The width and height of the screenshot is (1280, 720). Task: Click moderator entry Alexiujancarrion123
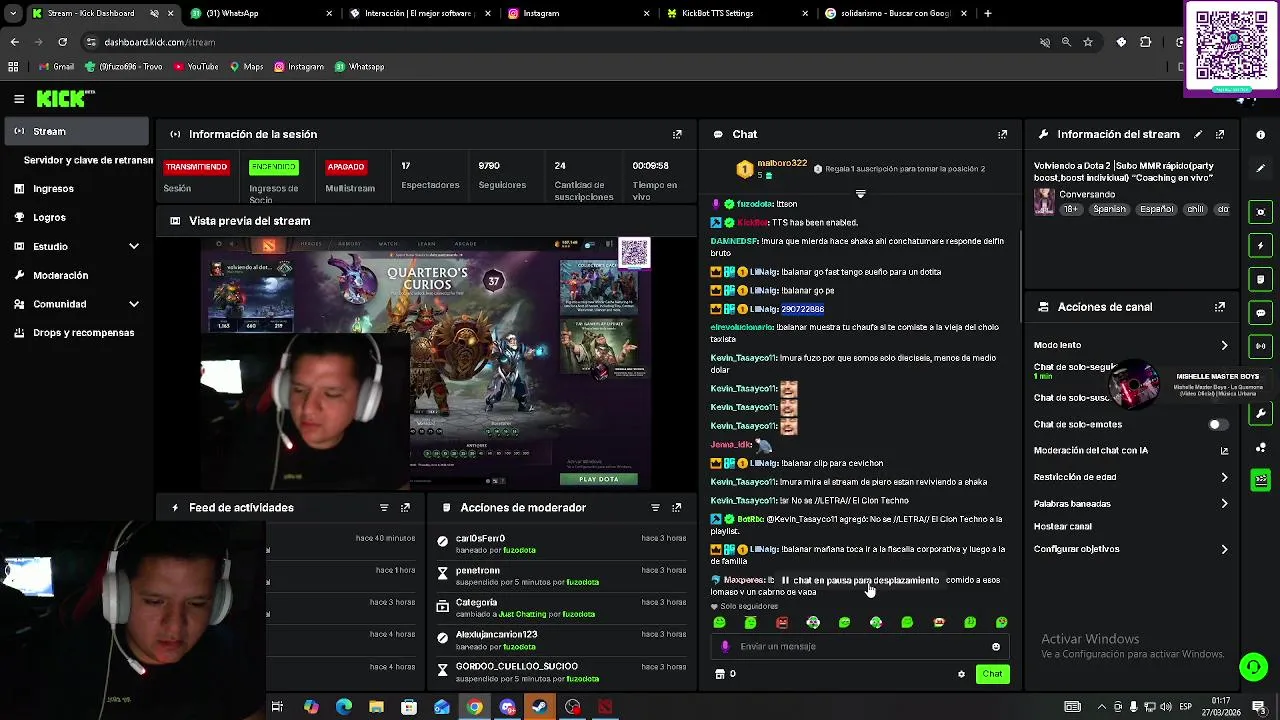click(x=560, y=640)
